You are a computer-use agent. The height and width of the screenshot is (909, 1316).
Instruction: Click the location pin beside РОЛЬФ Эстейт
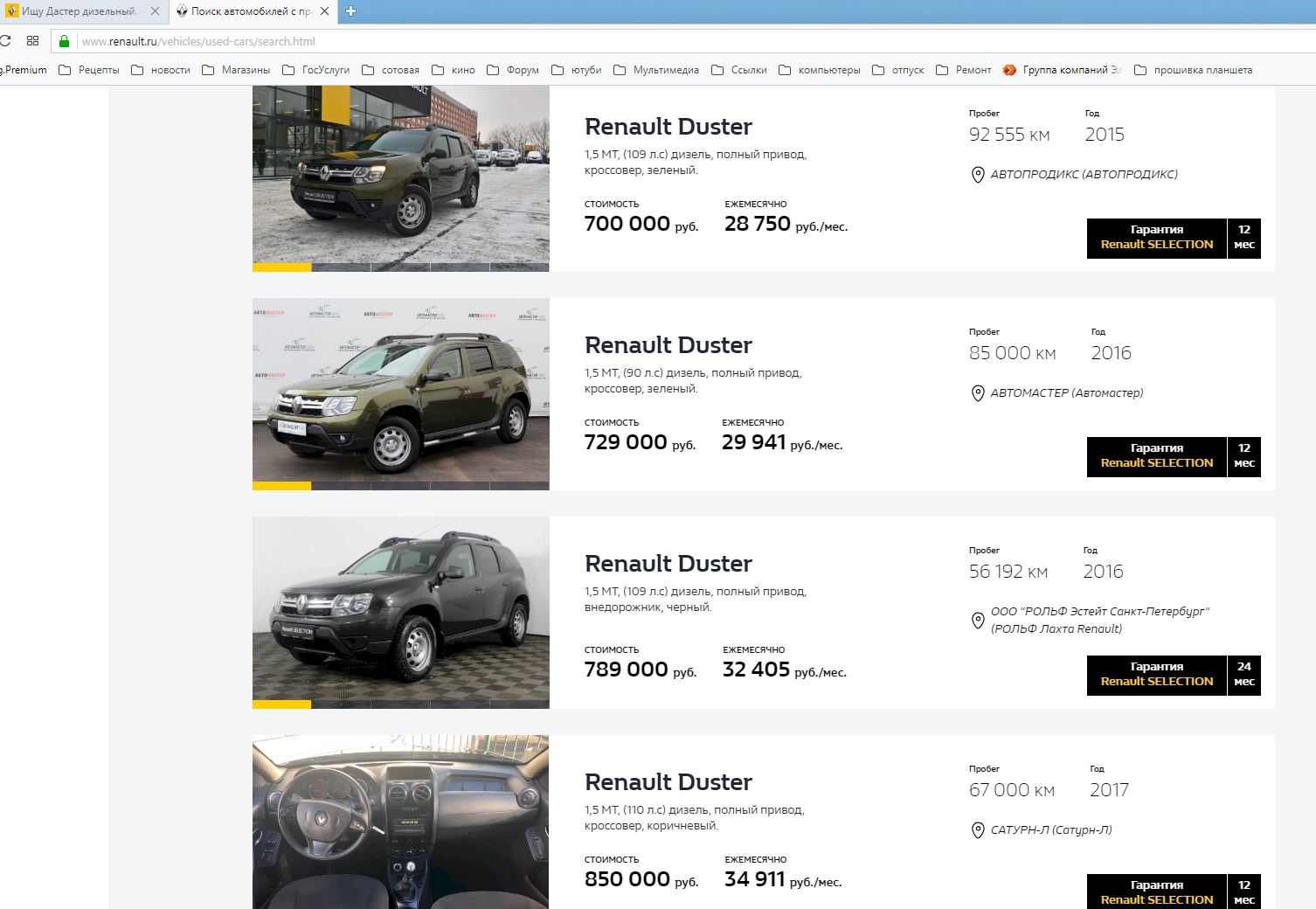tap(978, 621)
